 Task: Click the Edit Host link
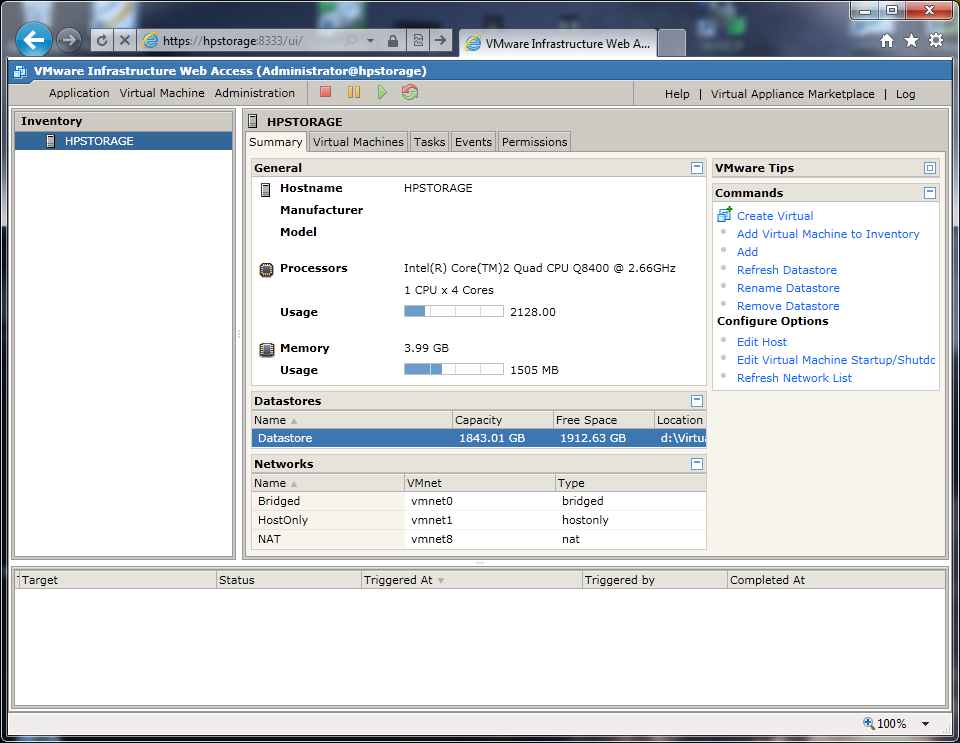pos(762,342)
